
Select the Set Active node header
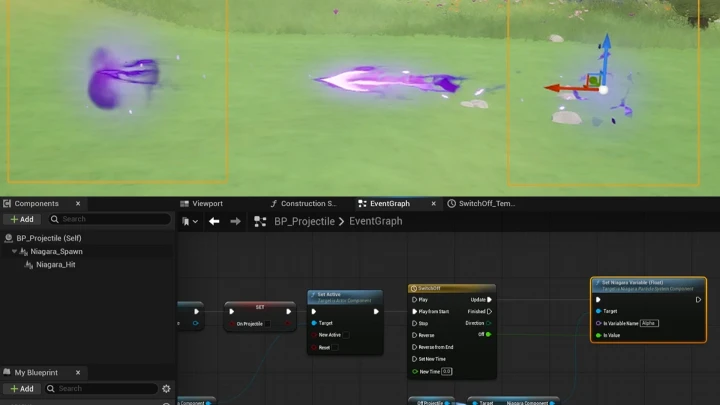345,297
